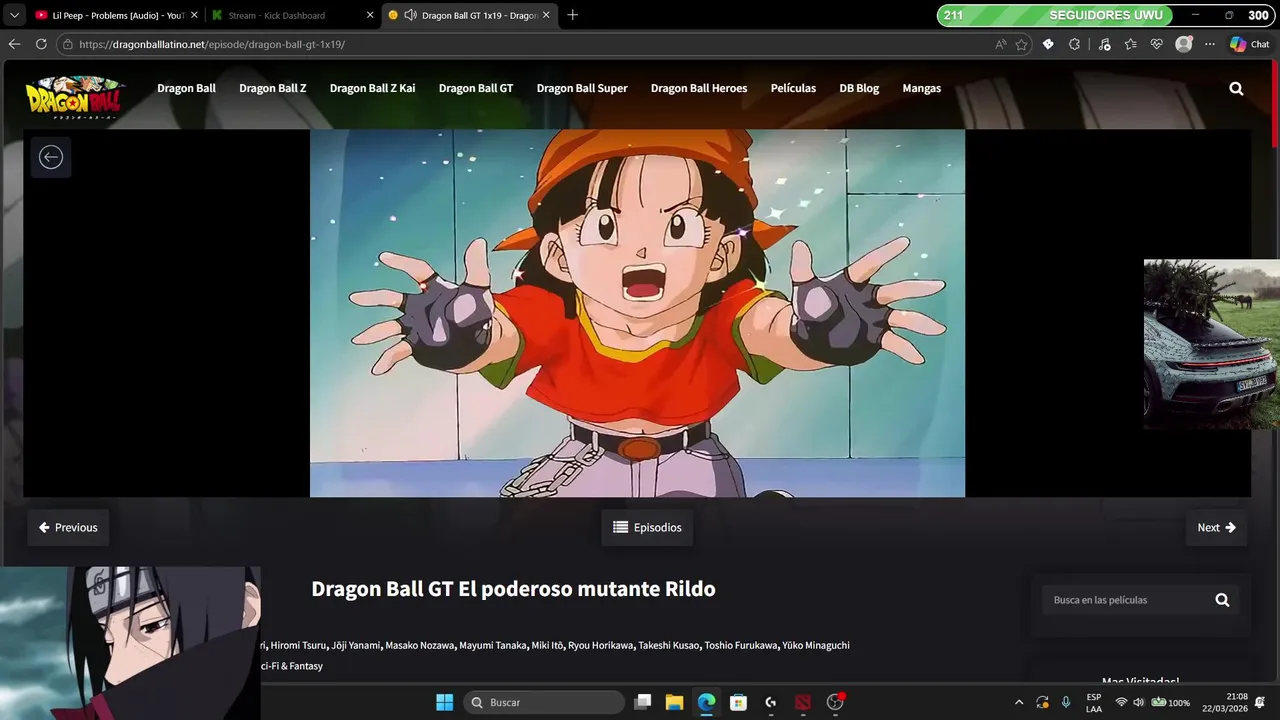
Task: Open File Explorer from the taskbar
Action: [674, 702]
